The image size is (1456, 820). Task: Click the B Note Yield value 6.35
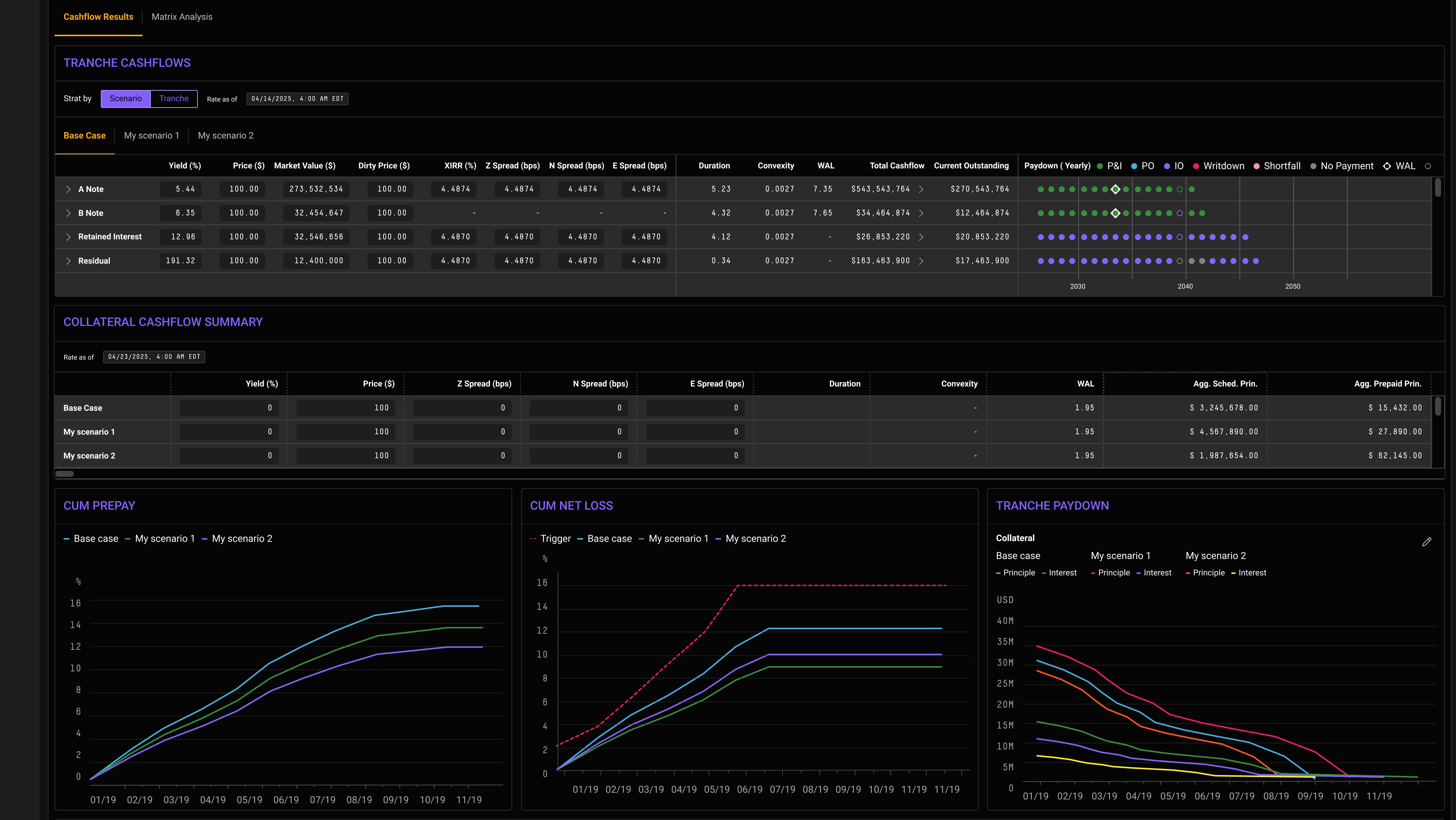(181, 213)
